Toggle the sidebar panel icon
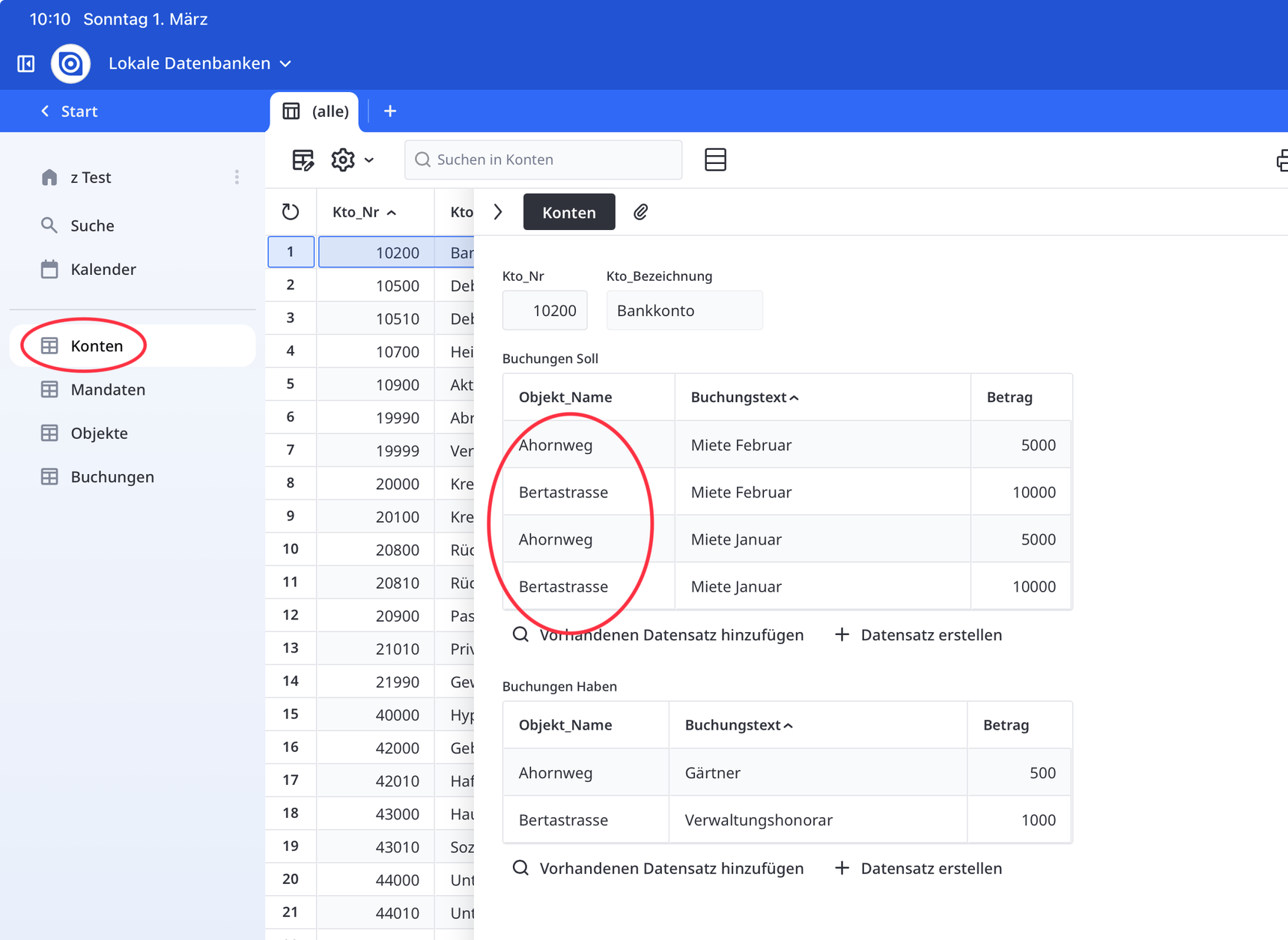Image resolution: width=1288 pixels, height=940 pixels. 26,64
